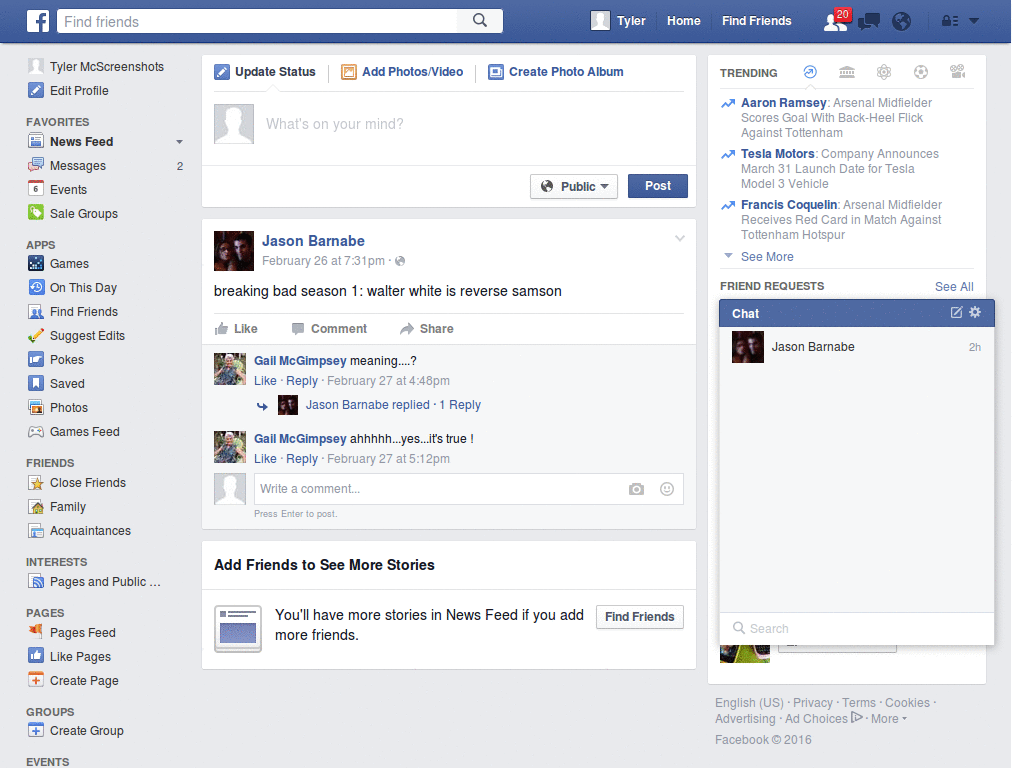This screenshot has width=1024, height=768.
Task: Open privacy shortcuts lock icon
Action: pyautogui.click(x=950, y=21)
